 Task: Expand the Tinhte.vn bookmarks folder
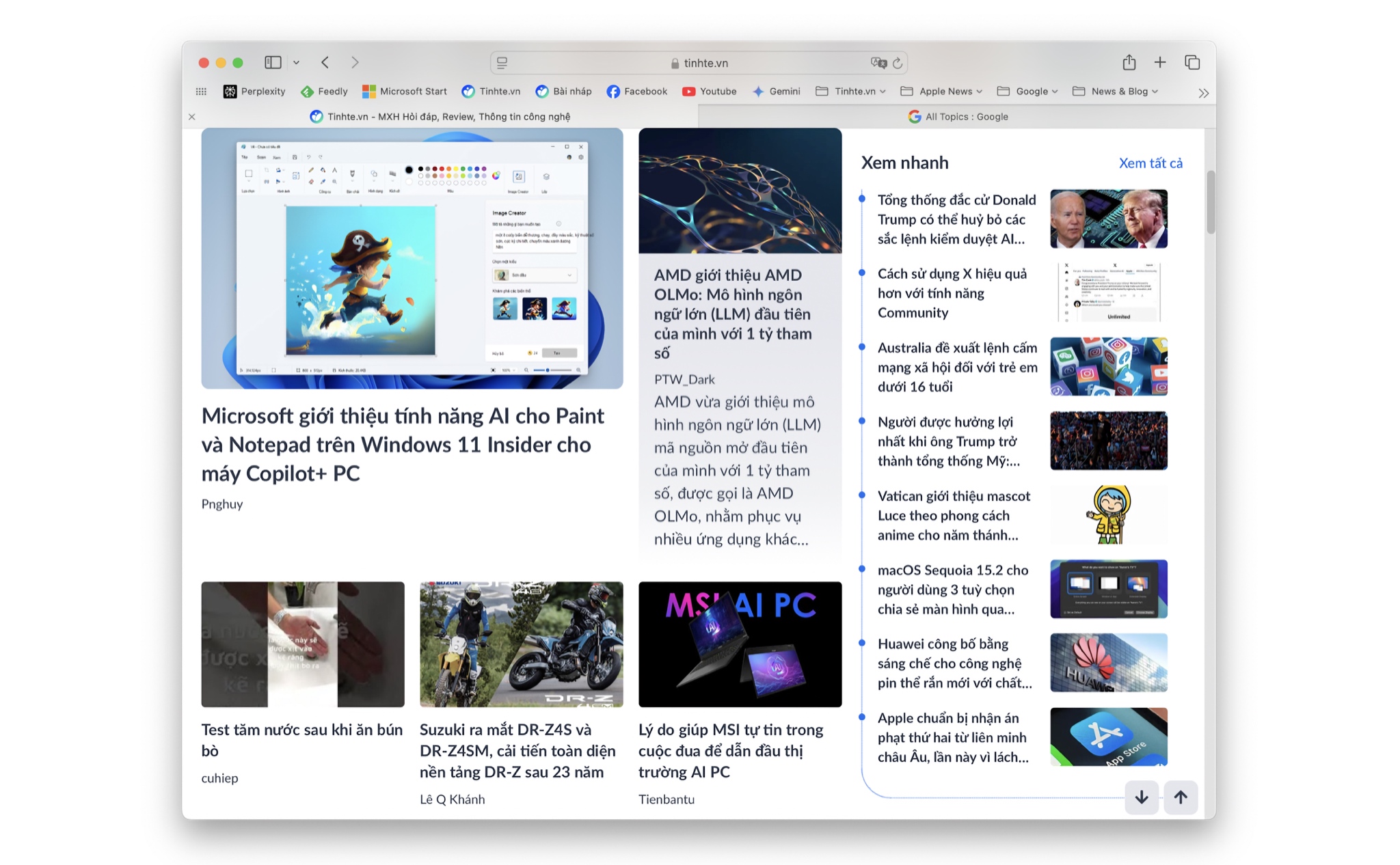pyautogui.click(x=851, y=92)
